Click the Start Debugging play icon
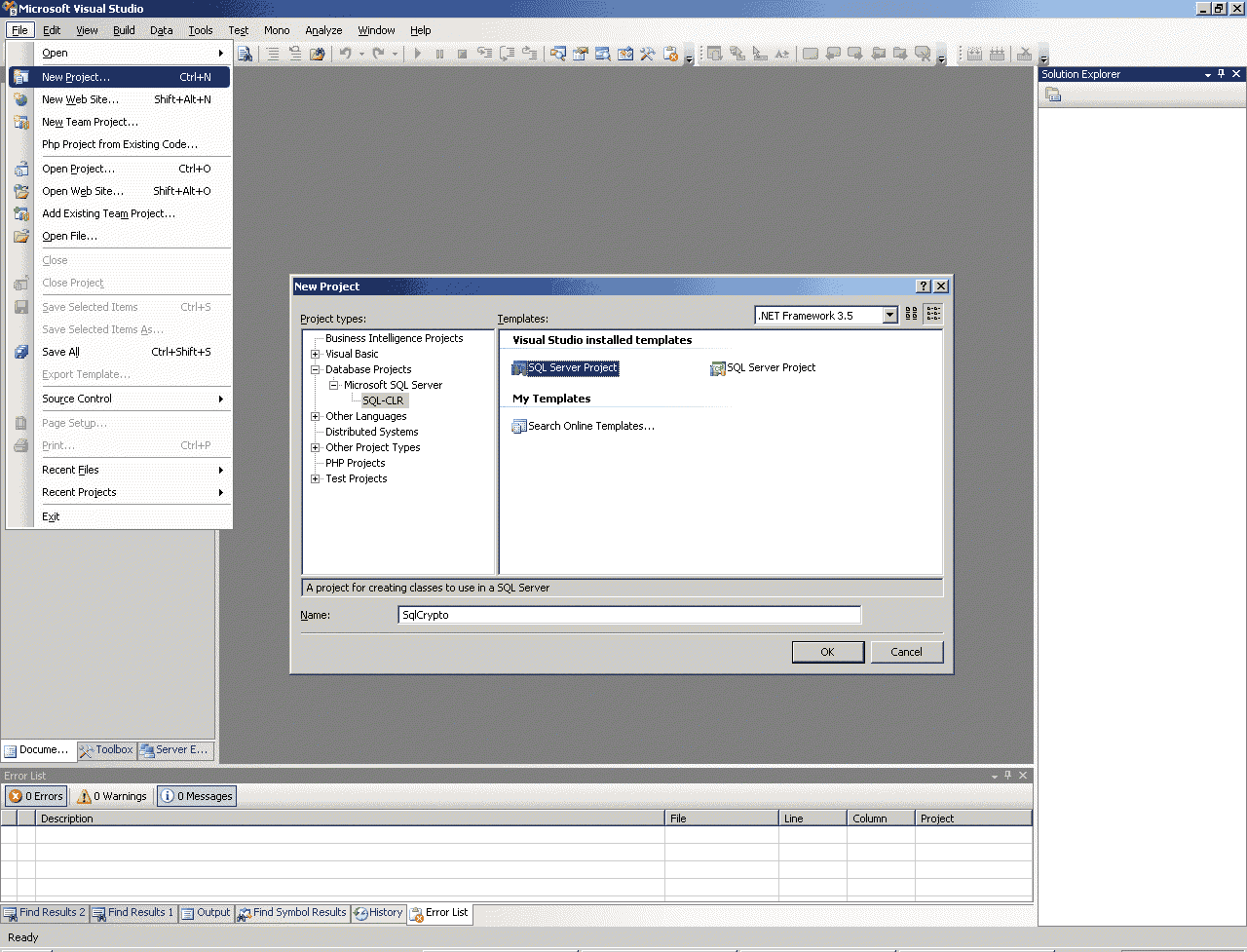 [418, 54]
